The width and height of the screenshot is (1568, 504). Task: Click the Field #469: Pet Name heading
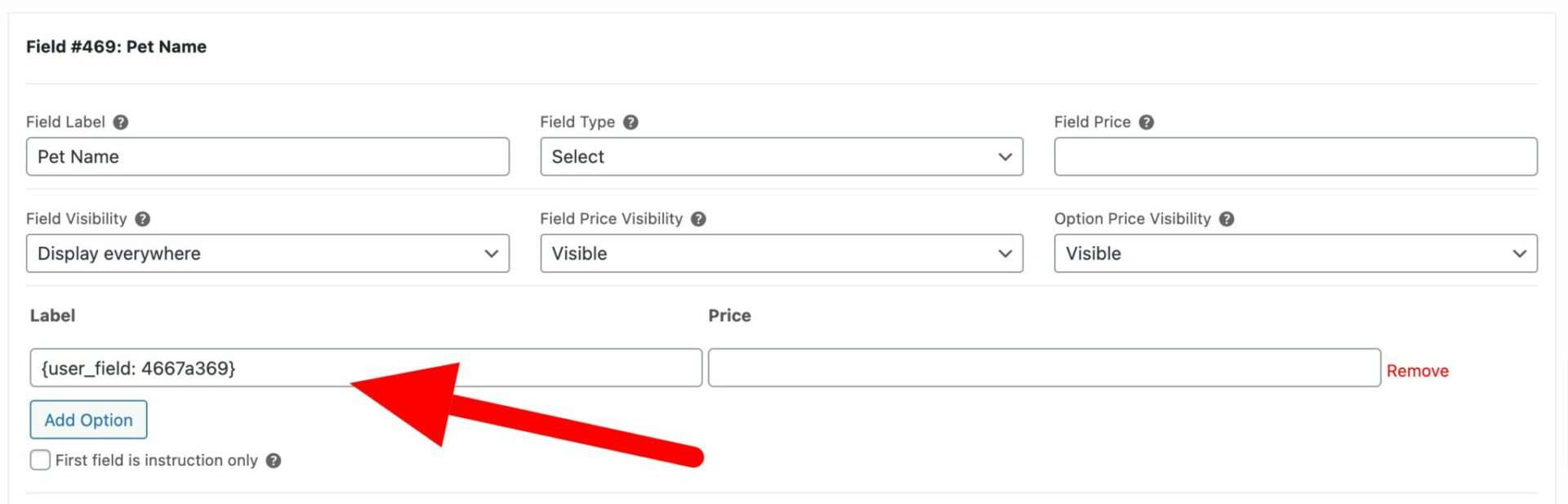(116, 47)
